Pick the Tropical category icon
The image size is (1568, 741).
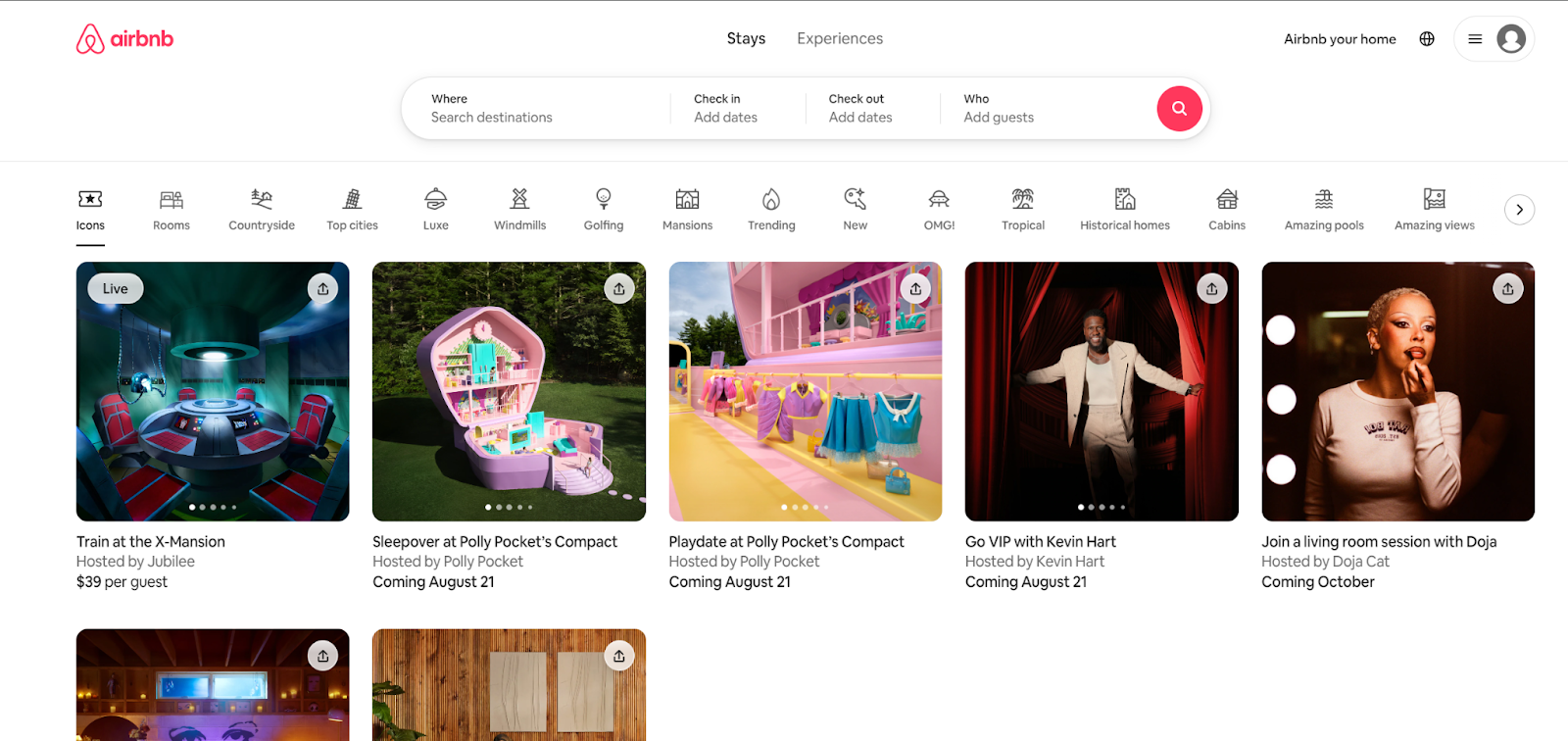coord(1023,210)
